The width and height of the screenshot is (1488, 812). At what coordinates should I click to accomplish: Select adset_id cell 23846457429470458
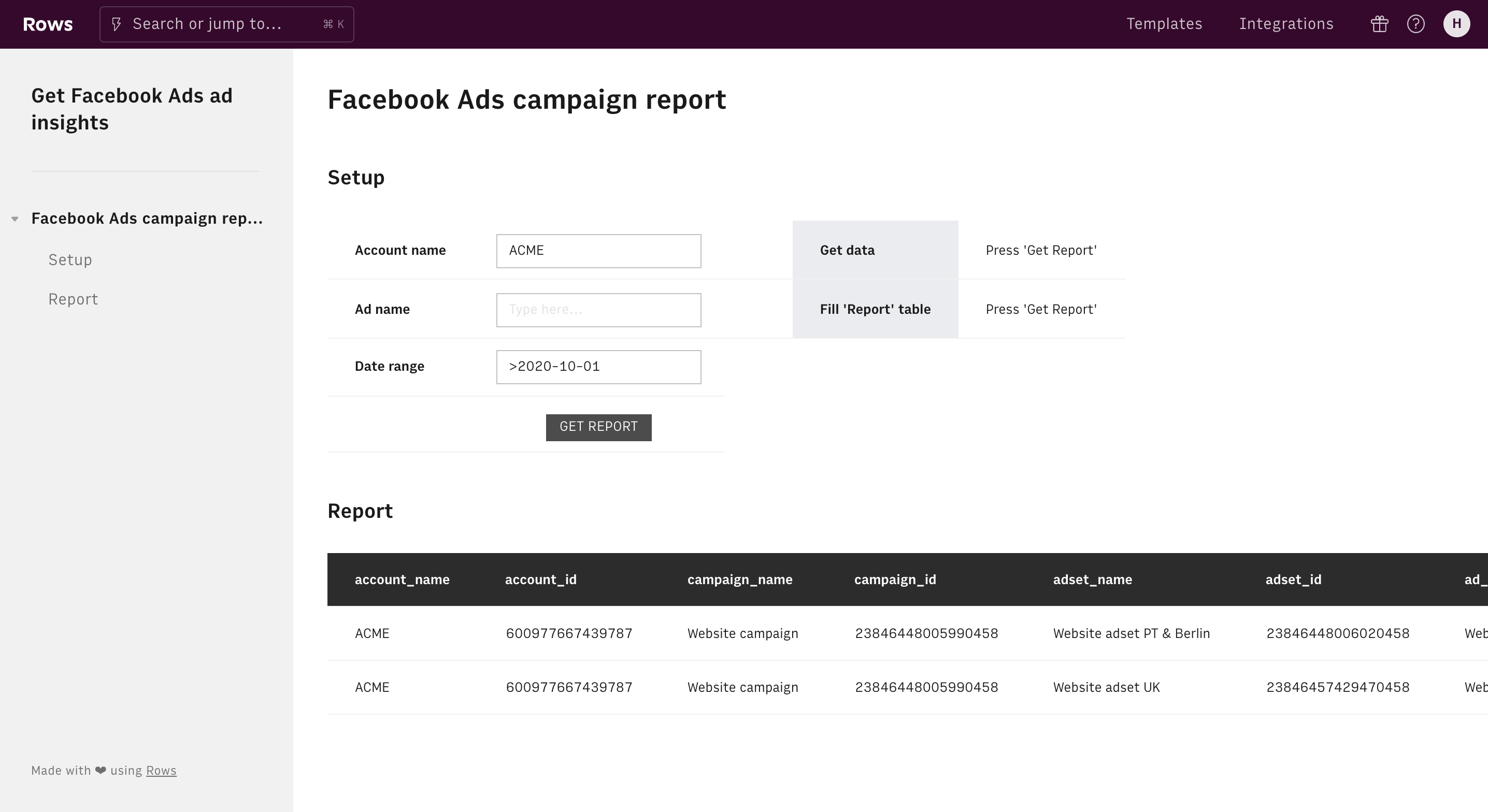1338,687
